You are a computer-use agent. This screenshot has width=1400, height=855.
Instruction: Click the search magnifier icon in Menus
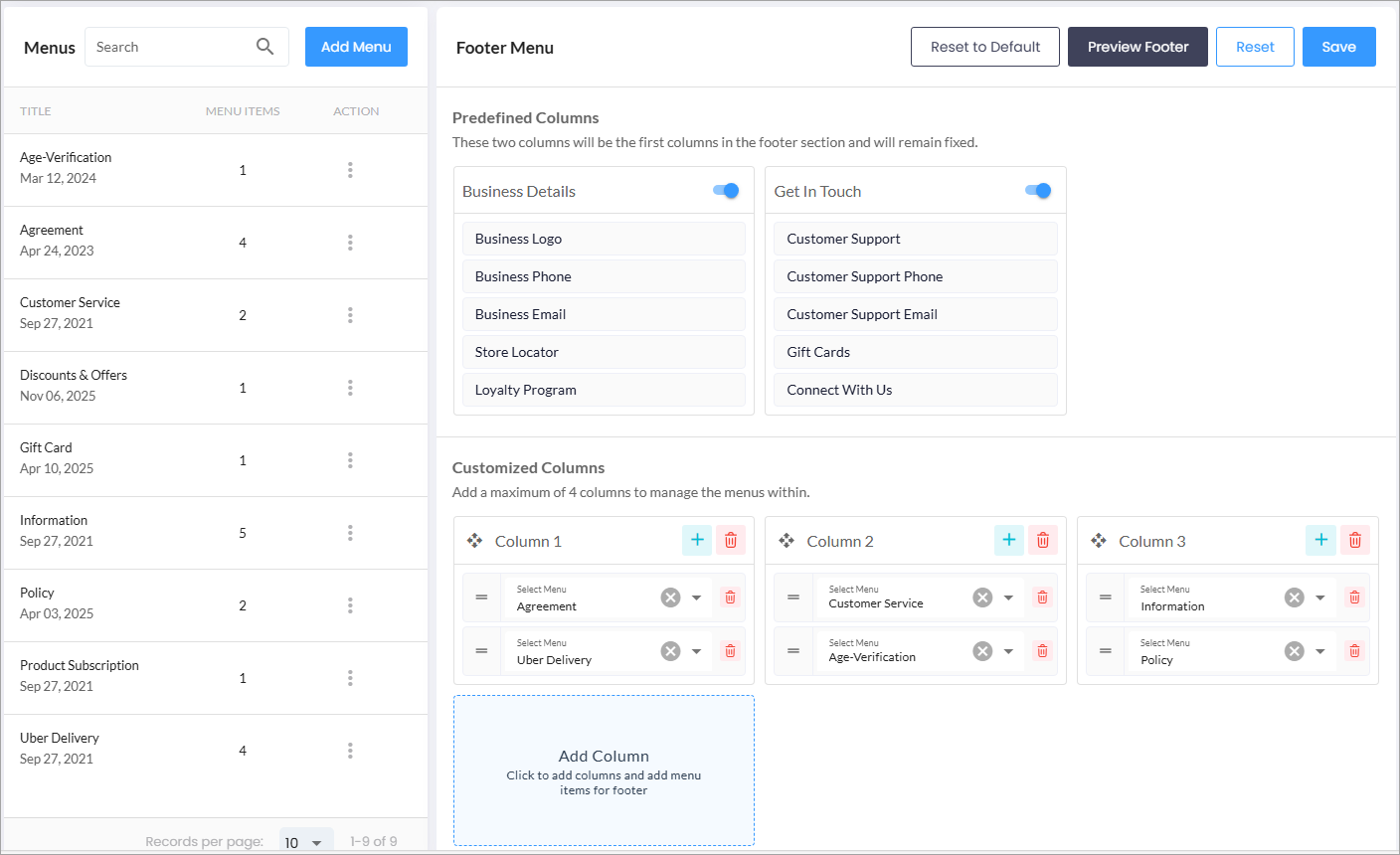click(x=264, y=47)
